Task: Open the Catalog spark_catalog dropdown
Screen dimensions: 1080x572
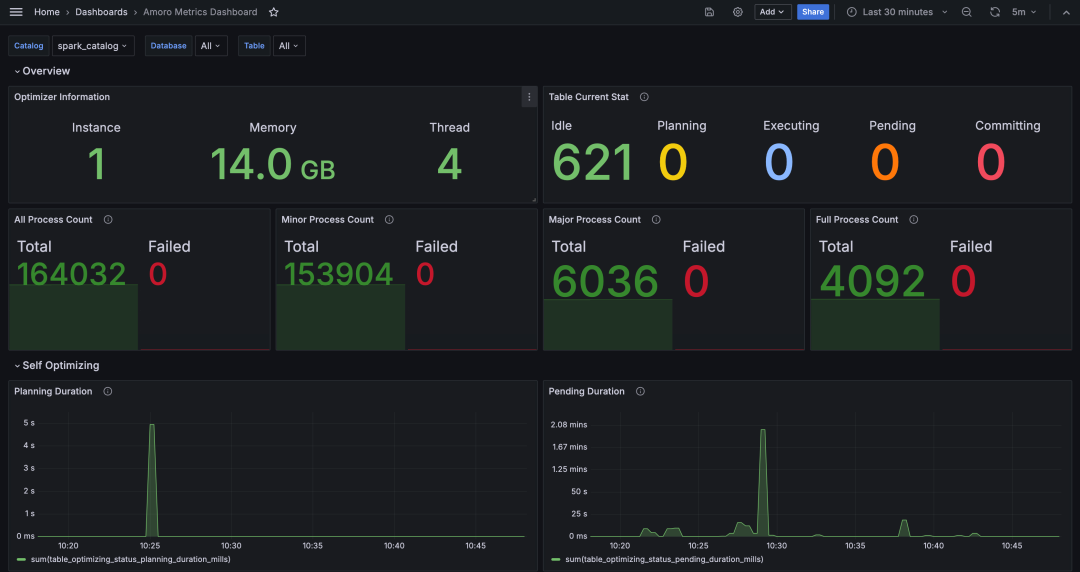Action: coord(94,46)
